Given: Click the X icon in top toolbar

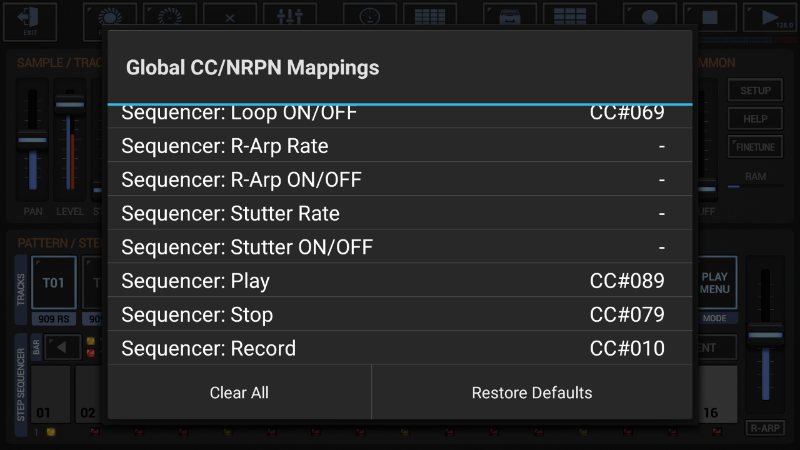Looking at the screenshot, I should tap(230, 17).
